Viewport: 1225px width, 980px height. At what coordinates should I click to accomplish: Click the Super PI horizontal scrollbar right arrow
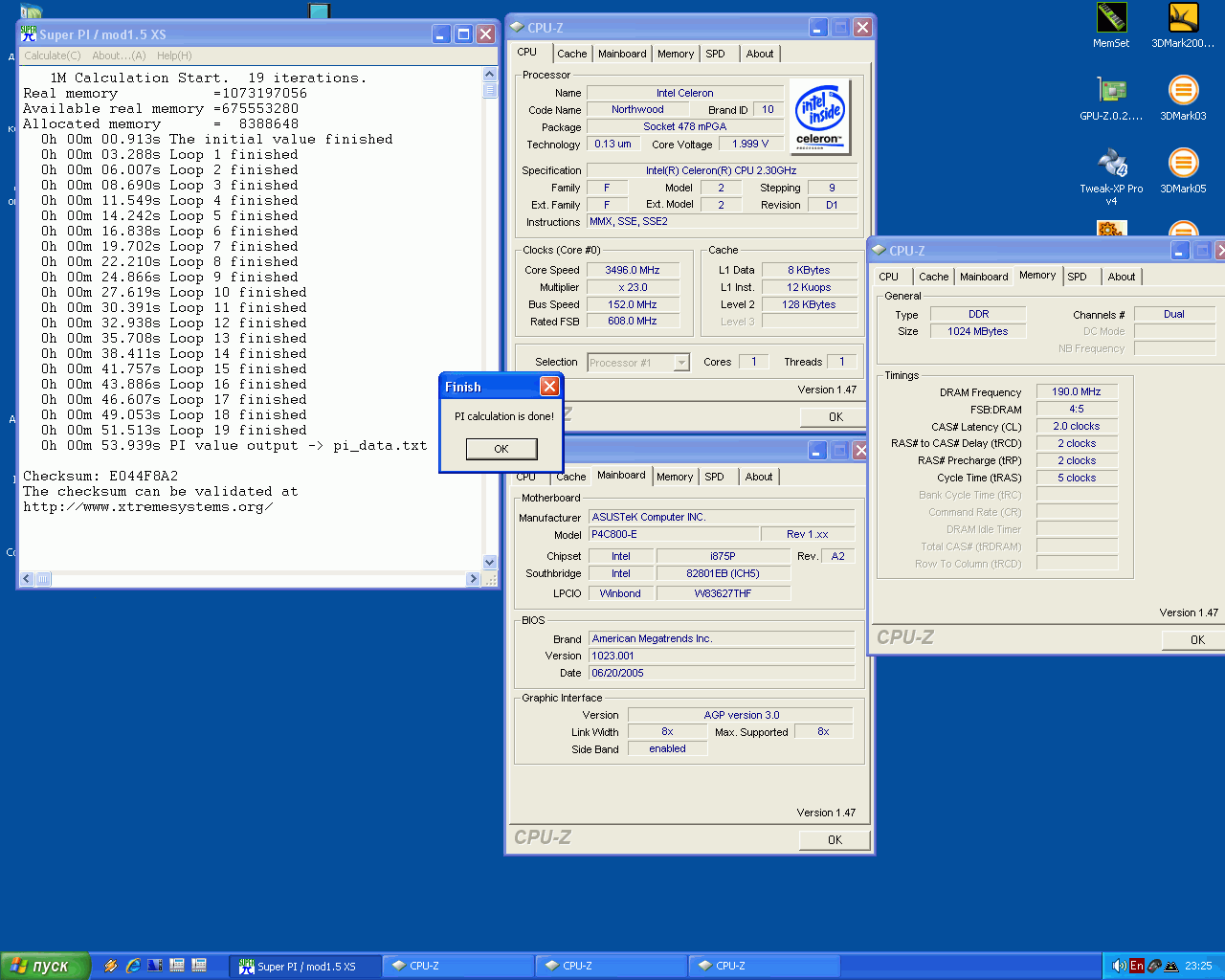tap(473, 579)
